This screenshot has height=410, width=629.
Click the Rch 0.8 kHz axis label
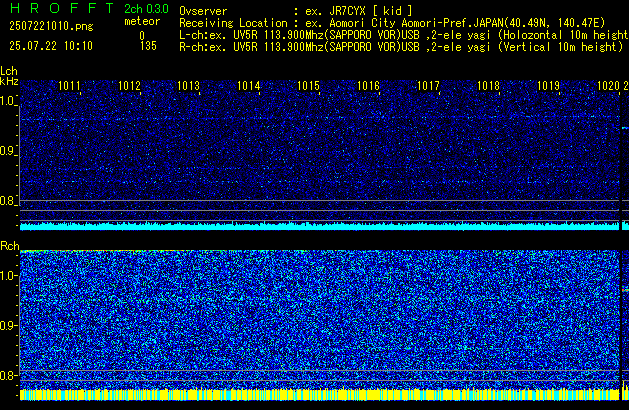pos(8,375)
